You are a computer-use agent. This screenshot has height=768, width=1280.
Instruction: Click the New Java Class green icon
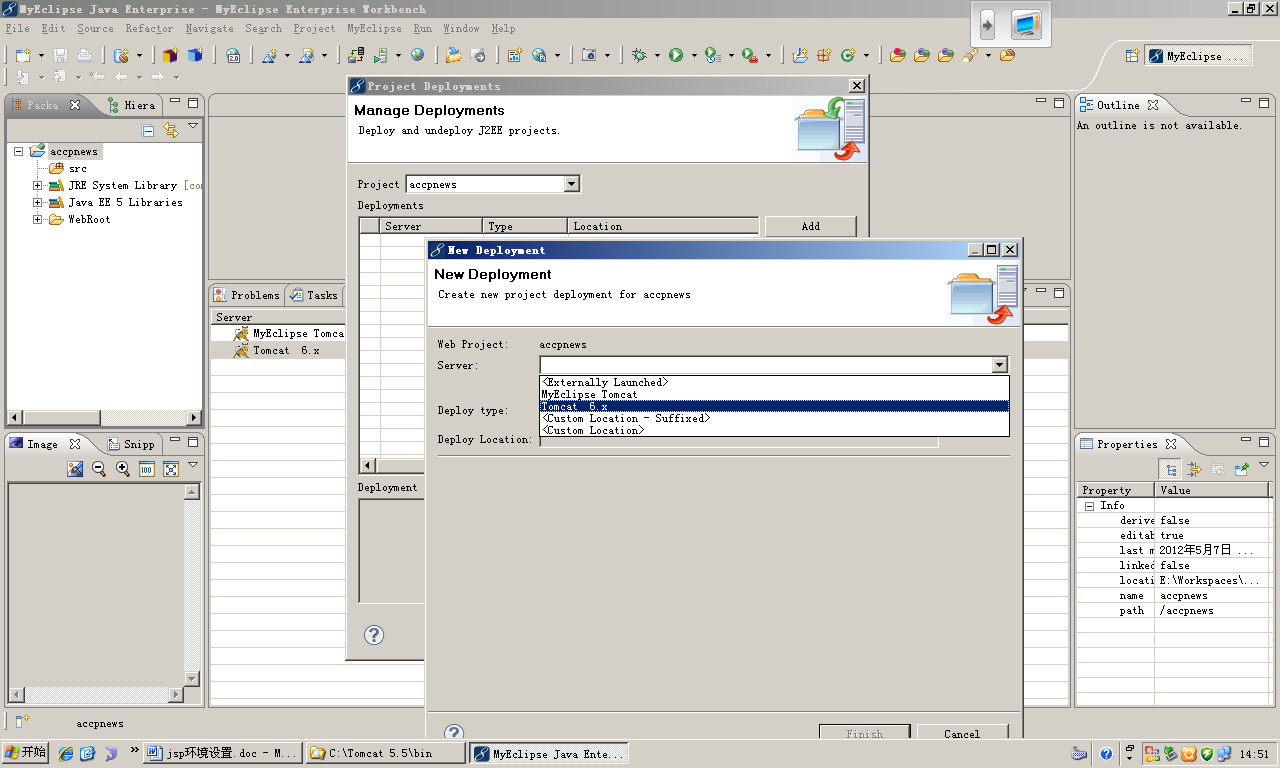848,56
